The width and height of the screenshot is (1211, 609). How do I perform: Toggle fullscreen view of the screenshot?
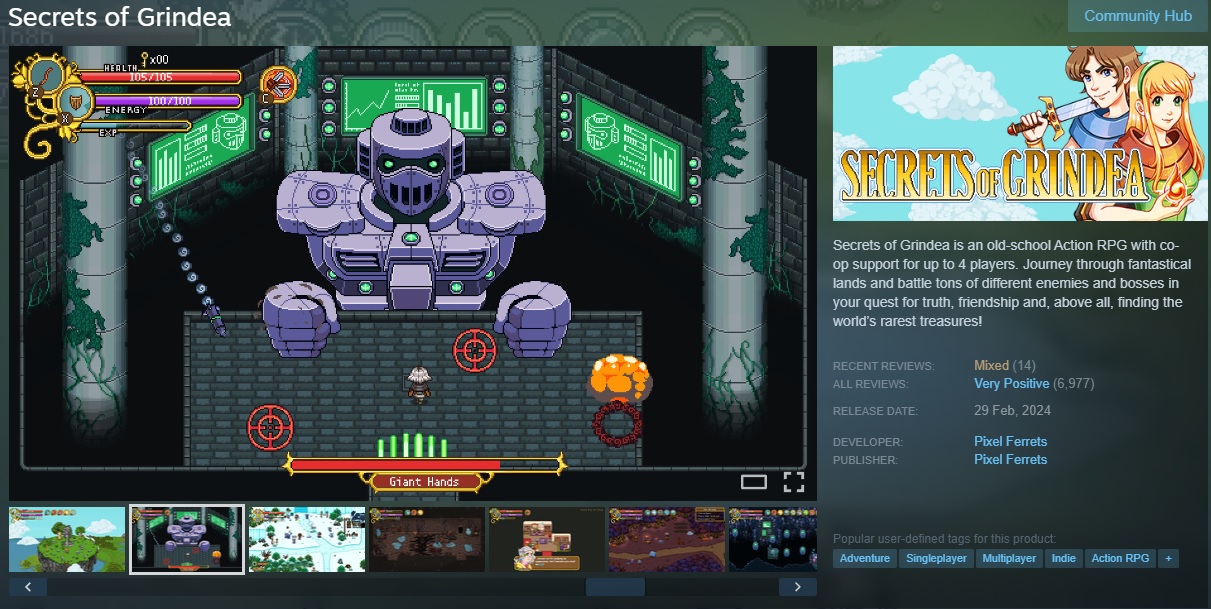pos(794,482)
